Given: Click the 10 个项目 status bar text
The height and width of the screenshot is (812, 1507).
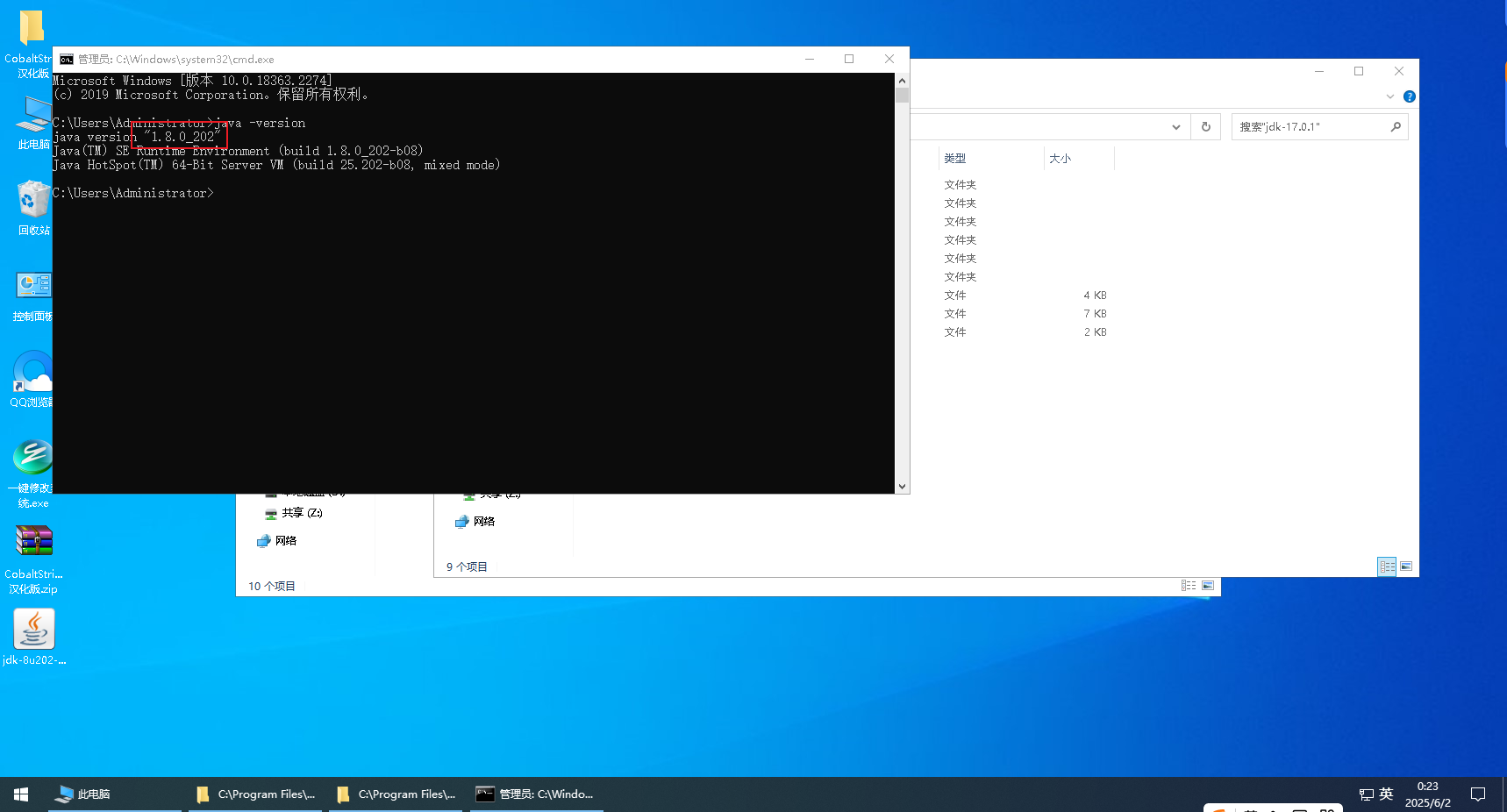Looking at the screenshot, I should (x=271, y=587).
